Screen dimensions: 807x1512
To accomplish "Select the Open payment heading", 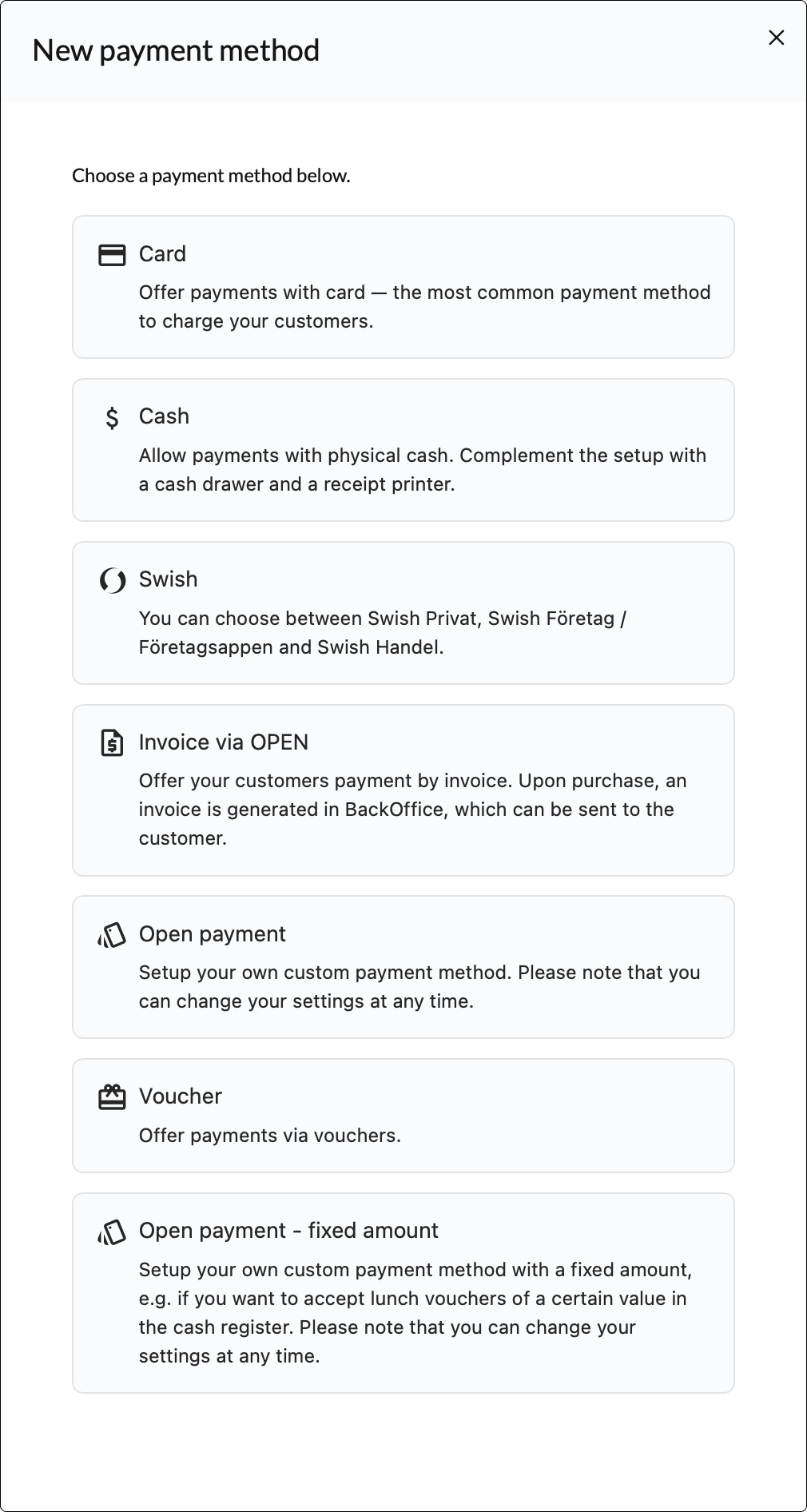I will pos(212,934).
